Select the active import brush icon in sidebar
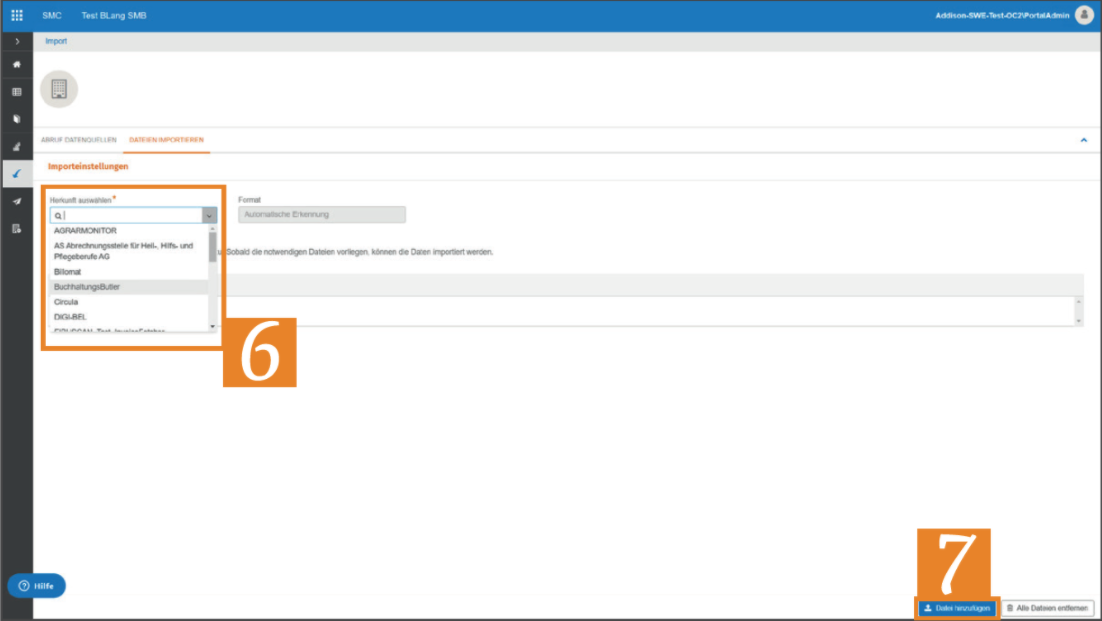Viewport: 1102px width, 621px height. pos(17,173)
